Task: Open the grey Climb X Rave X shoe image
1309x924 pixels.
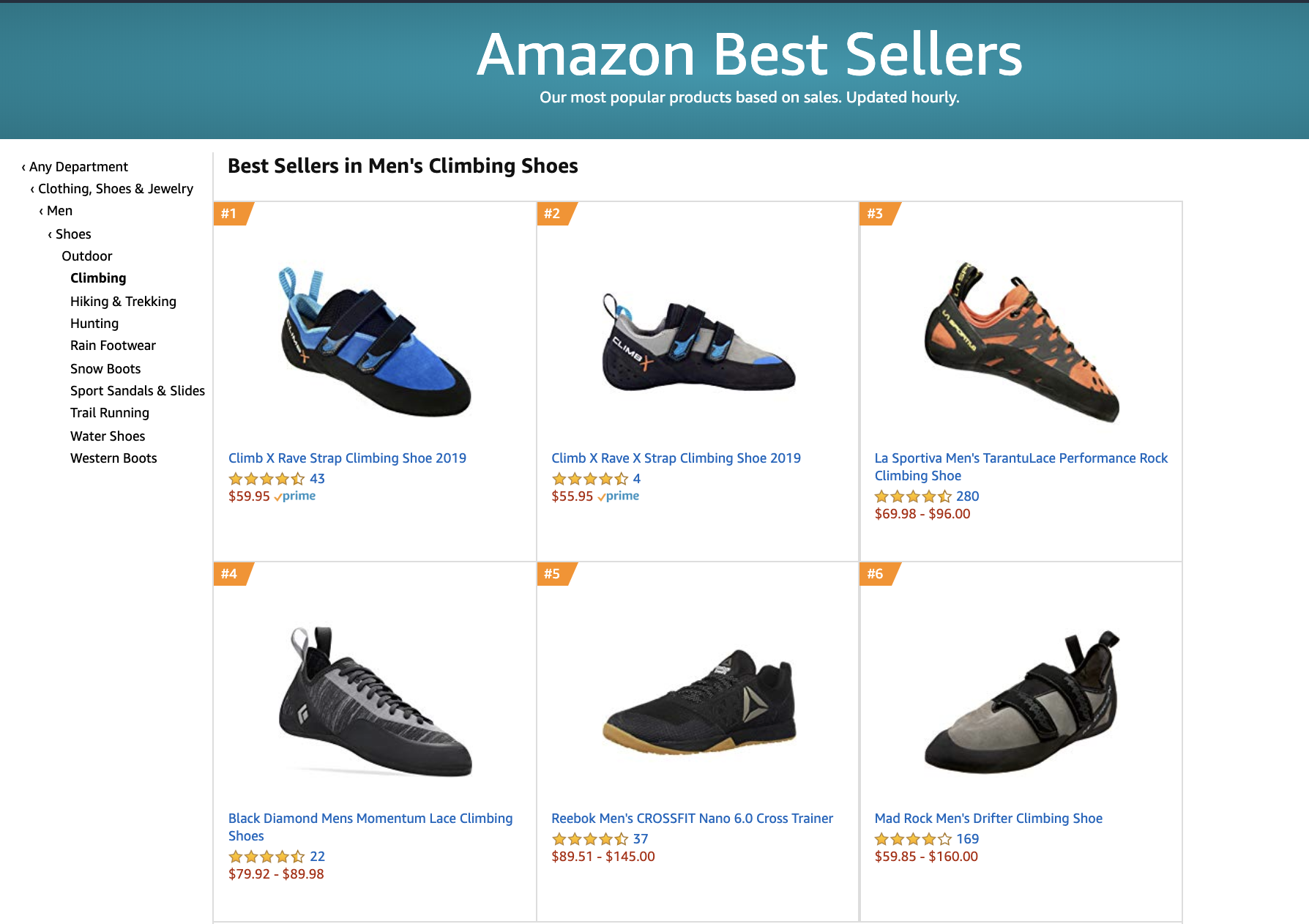Action: point(698,343)
